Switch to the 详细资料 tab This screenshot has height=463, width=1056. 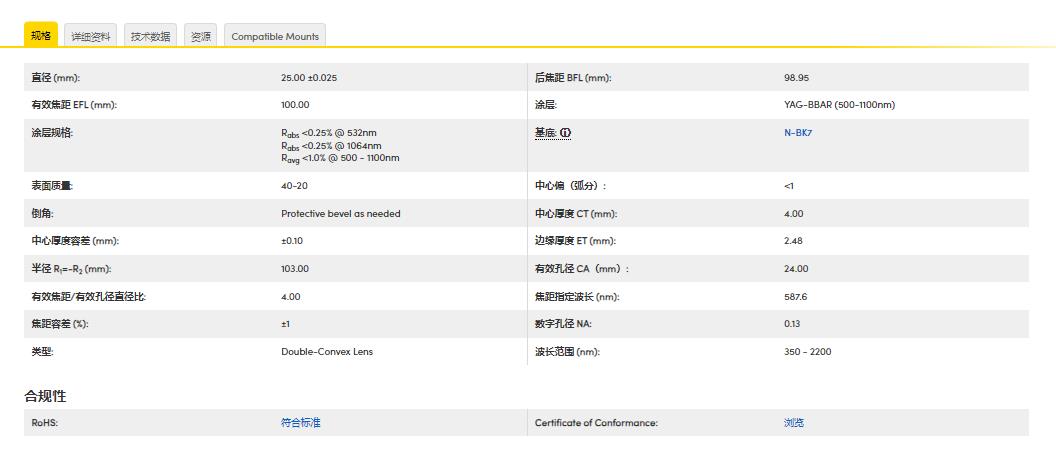pos(90,36)
